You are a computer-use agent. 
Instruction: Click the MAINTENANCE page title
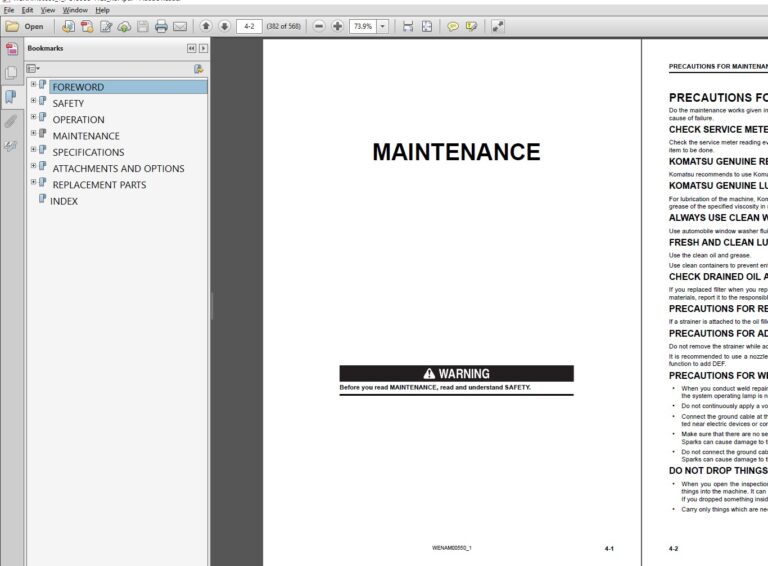pyautogui.click(x=456, y=152)
